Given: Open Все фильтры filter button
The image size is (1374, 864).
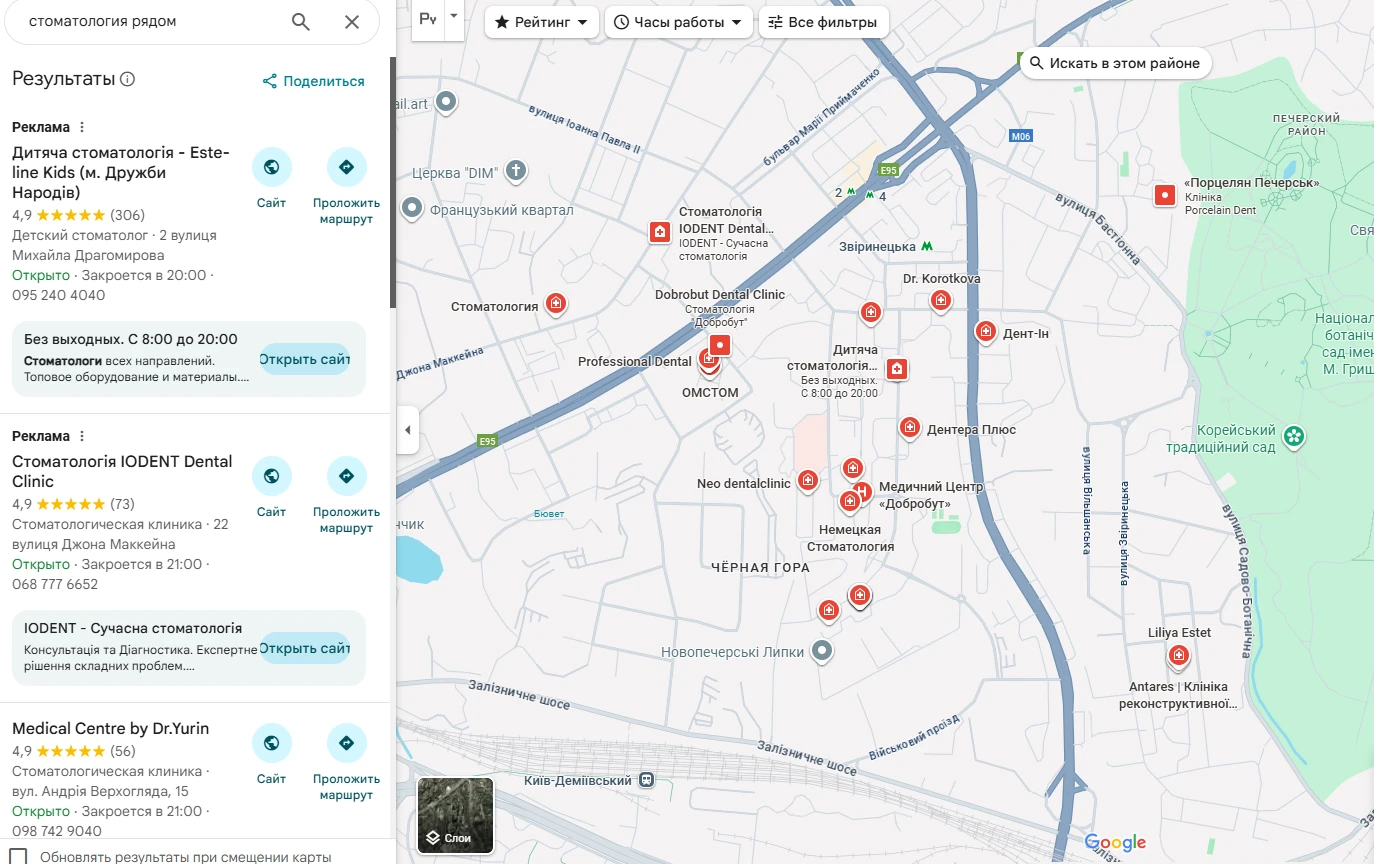Looking at the screenshot, I should [824, 22].
